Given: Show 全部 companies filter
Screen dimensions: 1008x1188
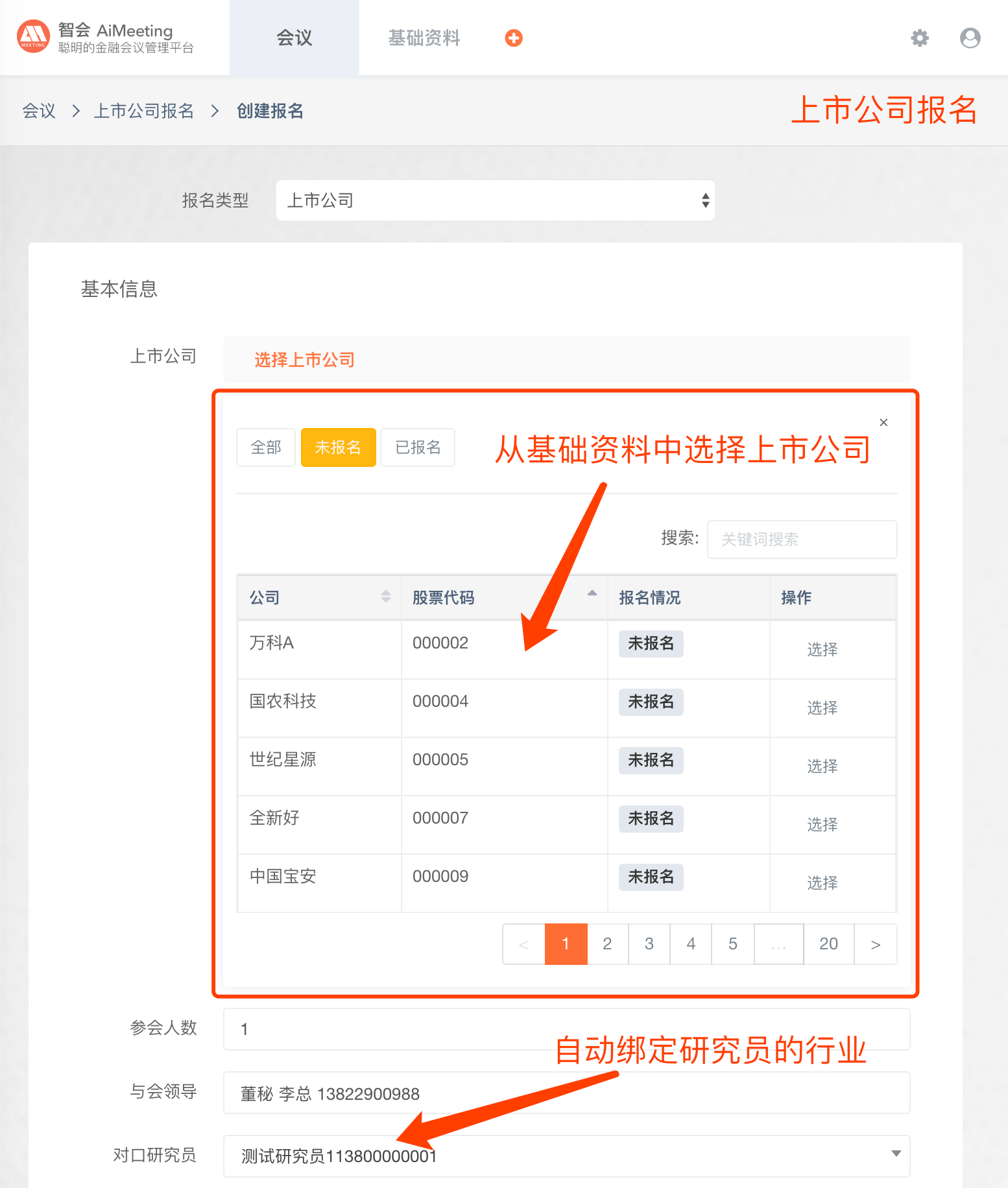Looking at the screenshot, I should point(266,447).
